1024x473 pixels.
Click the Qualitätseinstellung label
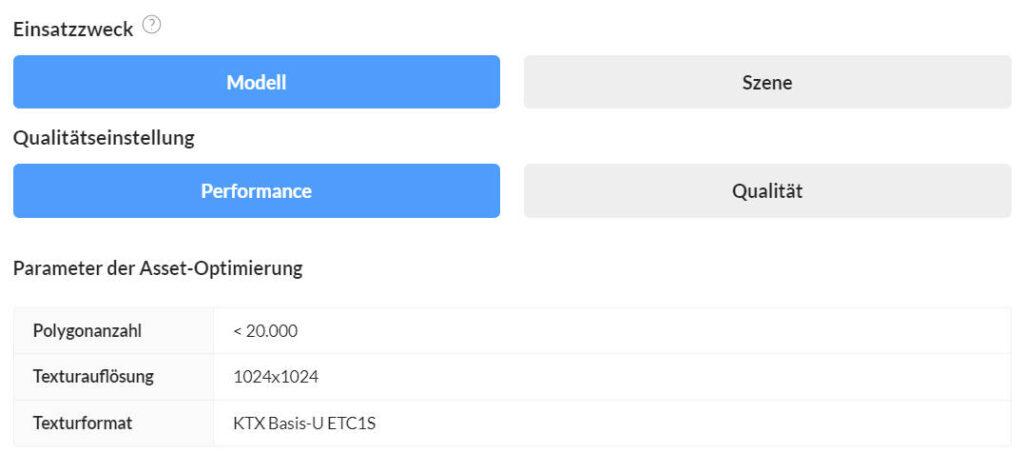104,138
